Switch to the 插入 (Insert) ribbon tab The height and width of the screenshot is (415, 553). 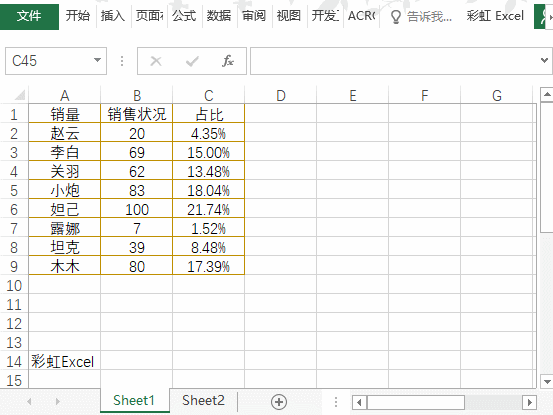(x=113, y=16)
